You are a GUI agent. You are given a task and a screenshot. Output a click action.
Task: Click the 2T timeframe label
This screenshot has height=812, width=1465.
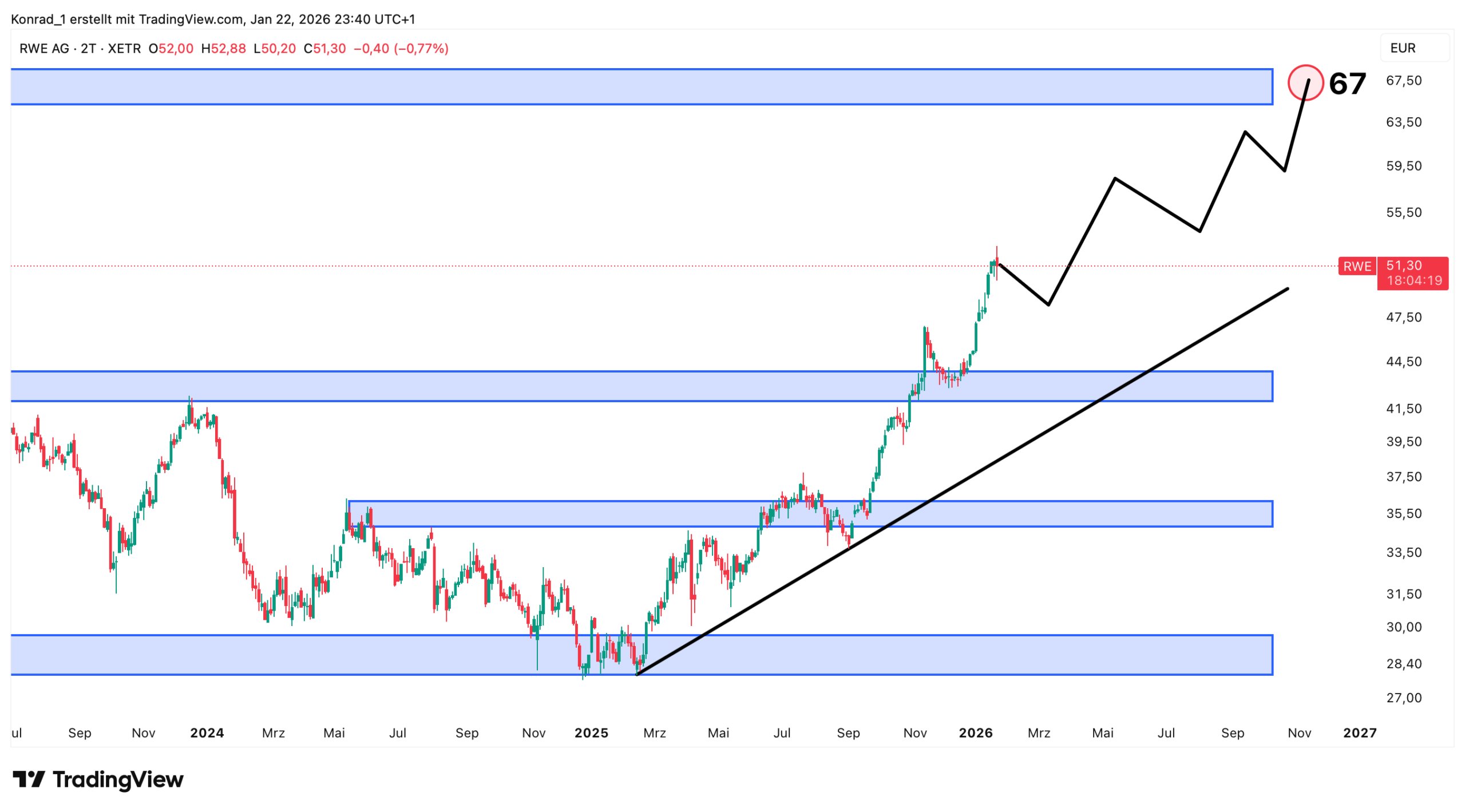[88, 49]
